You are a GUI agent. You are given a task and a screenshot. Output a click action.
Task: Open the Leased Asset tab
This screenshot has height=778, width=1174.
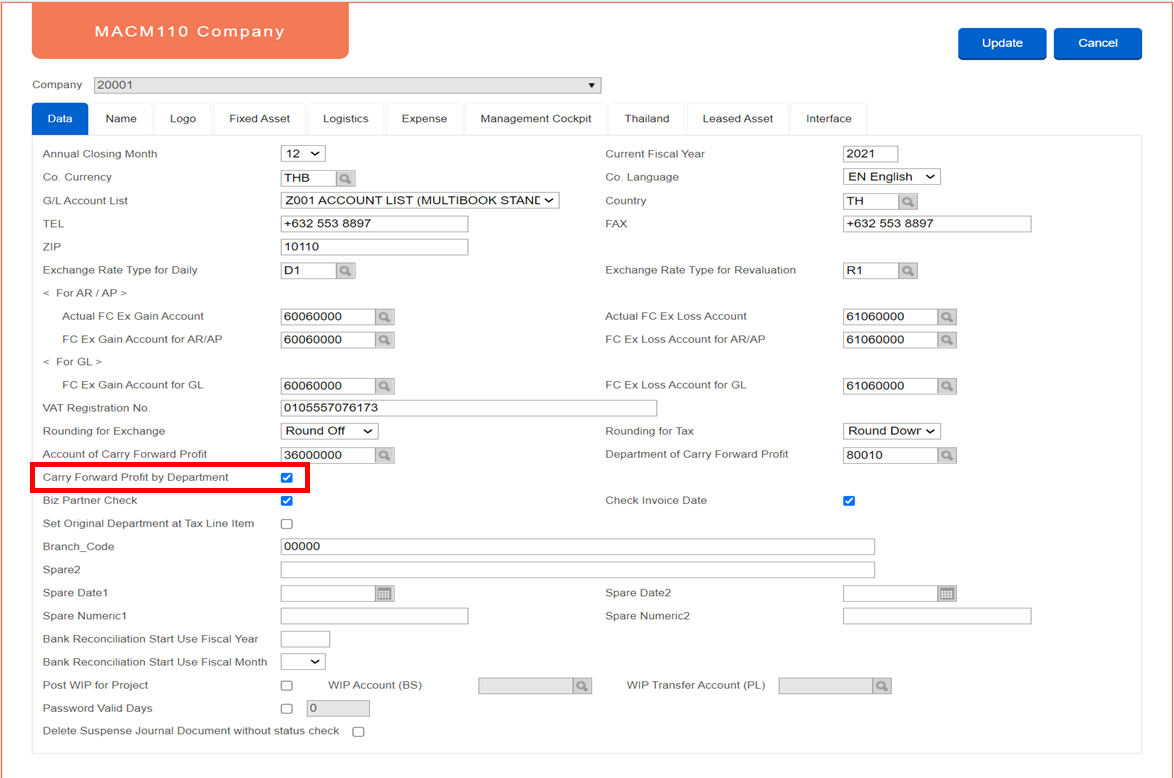[737, 119]
